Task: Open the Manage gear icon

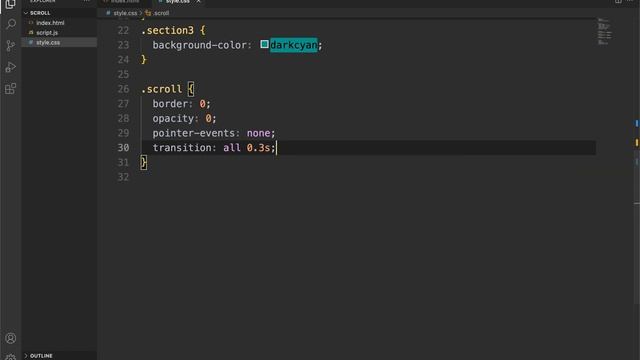Action: [11, 357]
